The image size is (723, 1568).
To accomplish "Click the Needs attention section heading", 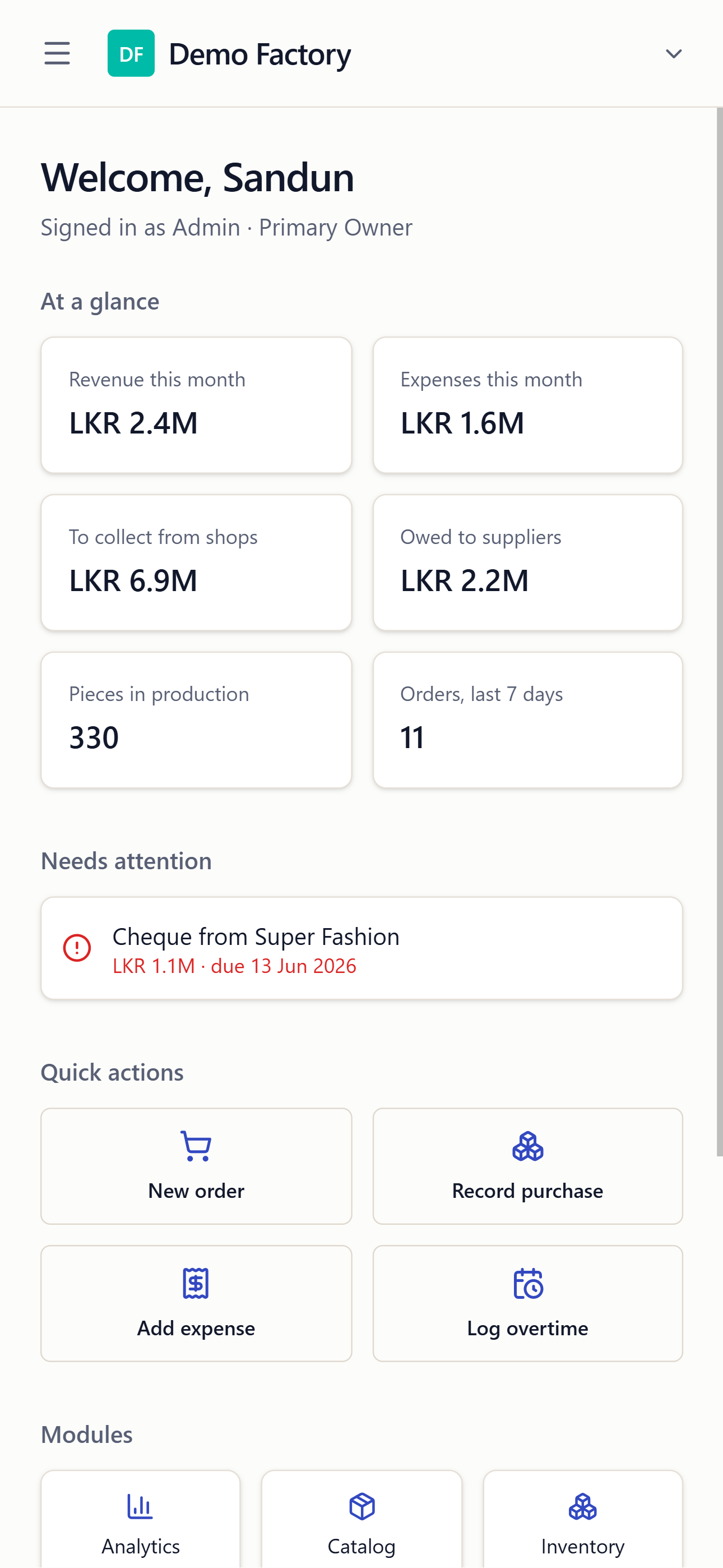I will click(126, 861).
